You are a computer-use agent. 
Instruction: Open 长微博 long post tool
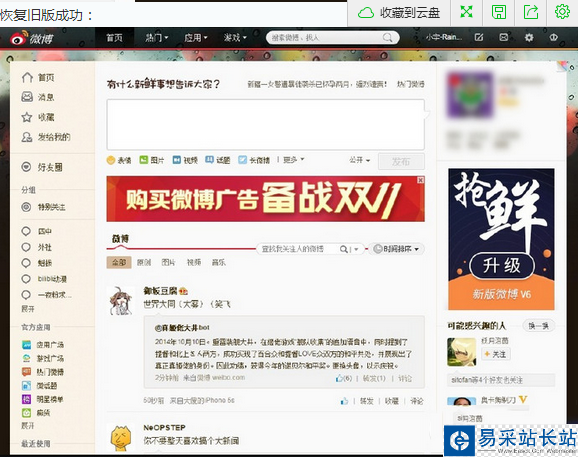tap(254, 160)
